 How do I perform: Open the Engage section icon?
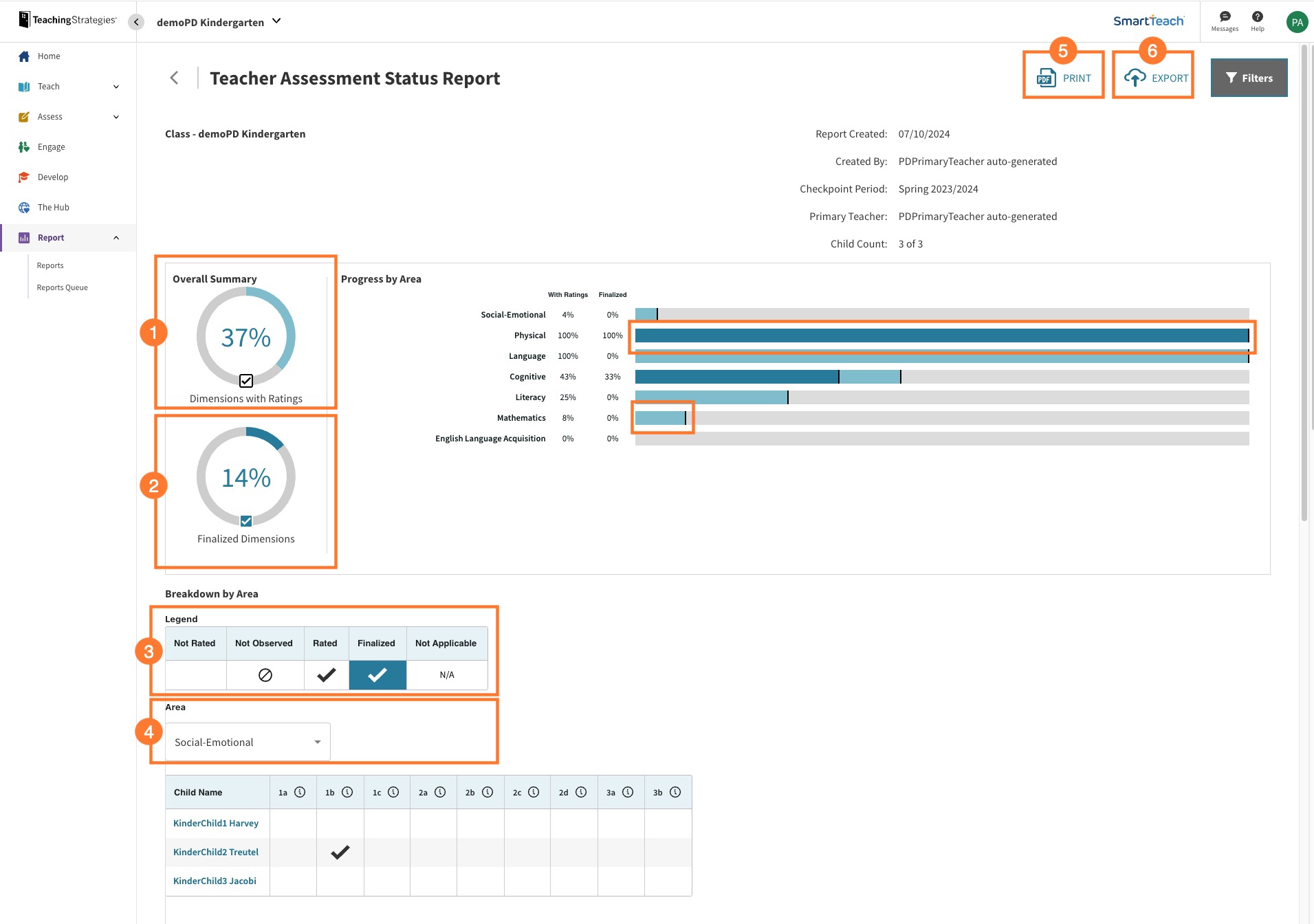click(x=24, y=146)
